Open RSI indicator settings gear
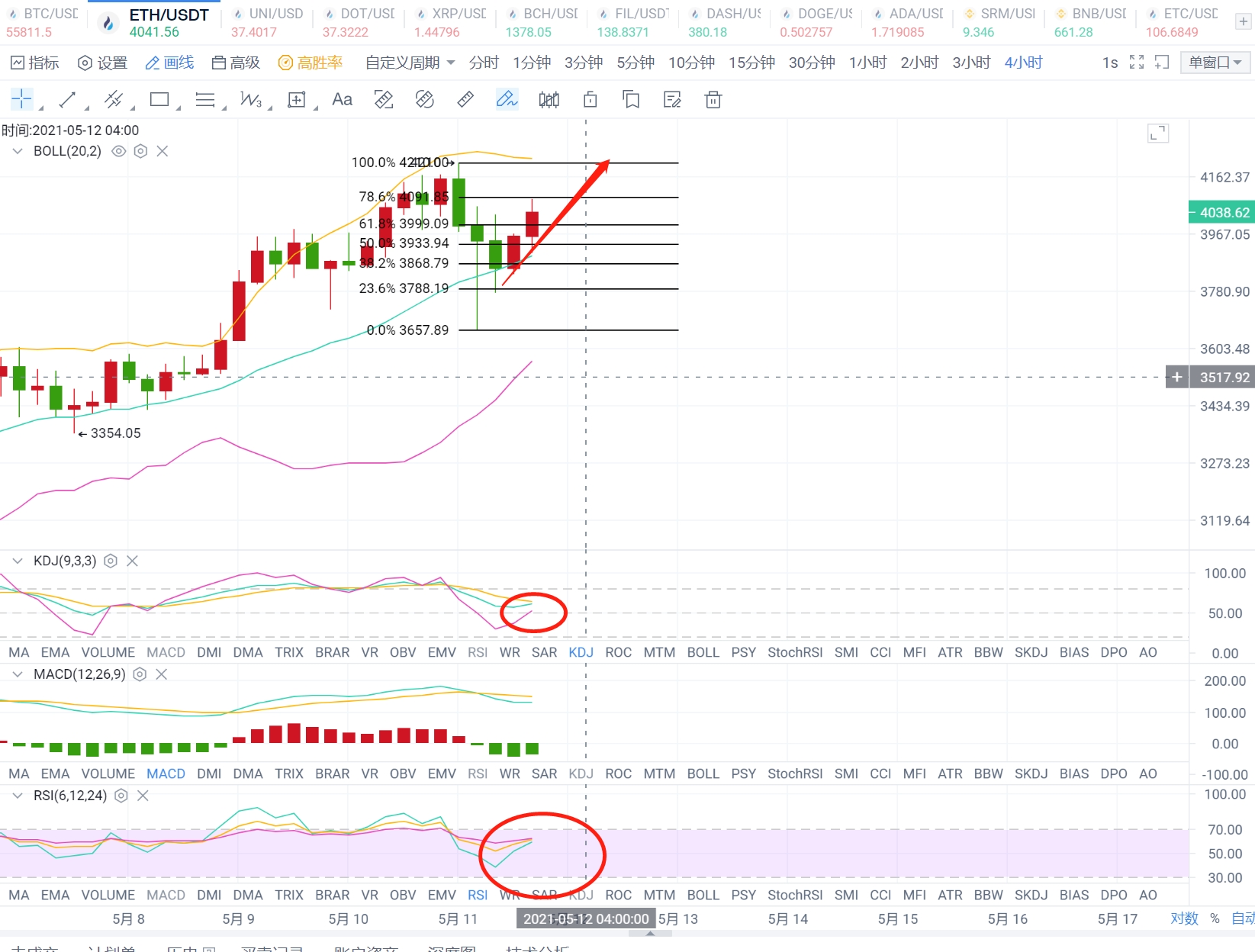Screen dimensions: 1255x952 coord(121,796)
